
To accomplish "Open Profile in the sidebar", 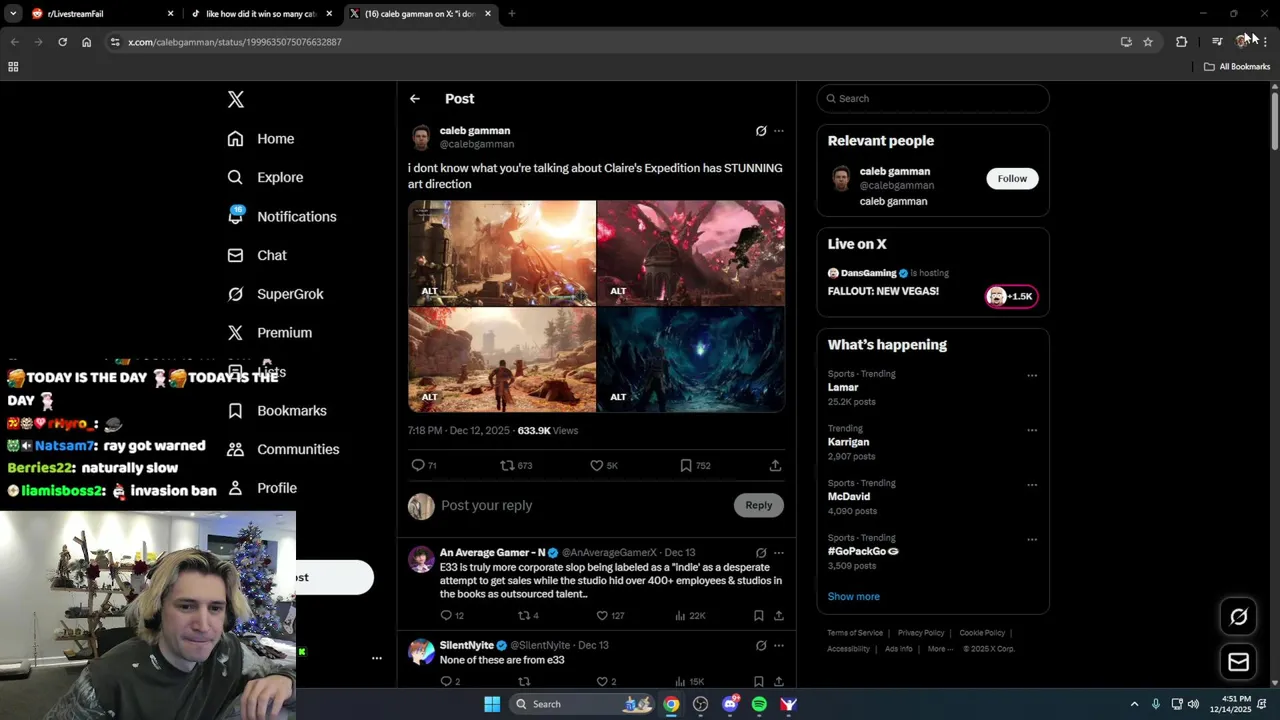I will pos(262,488).
